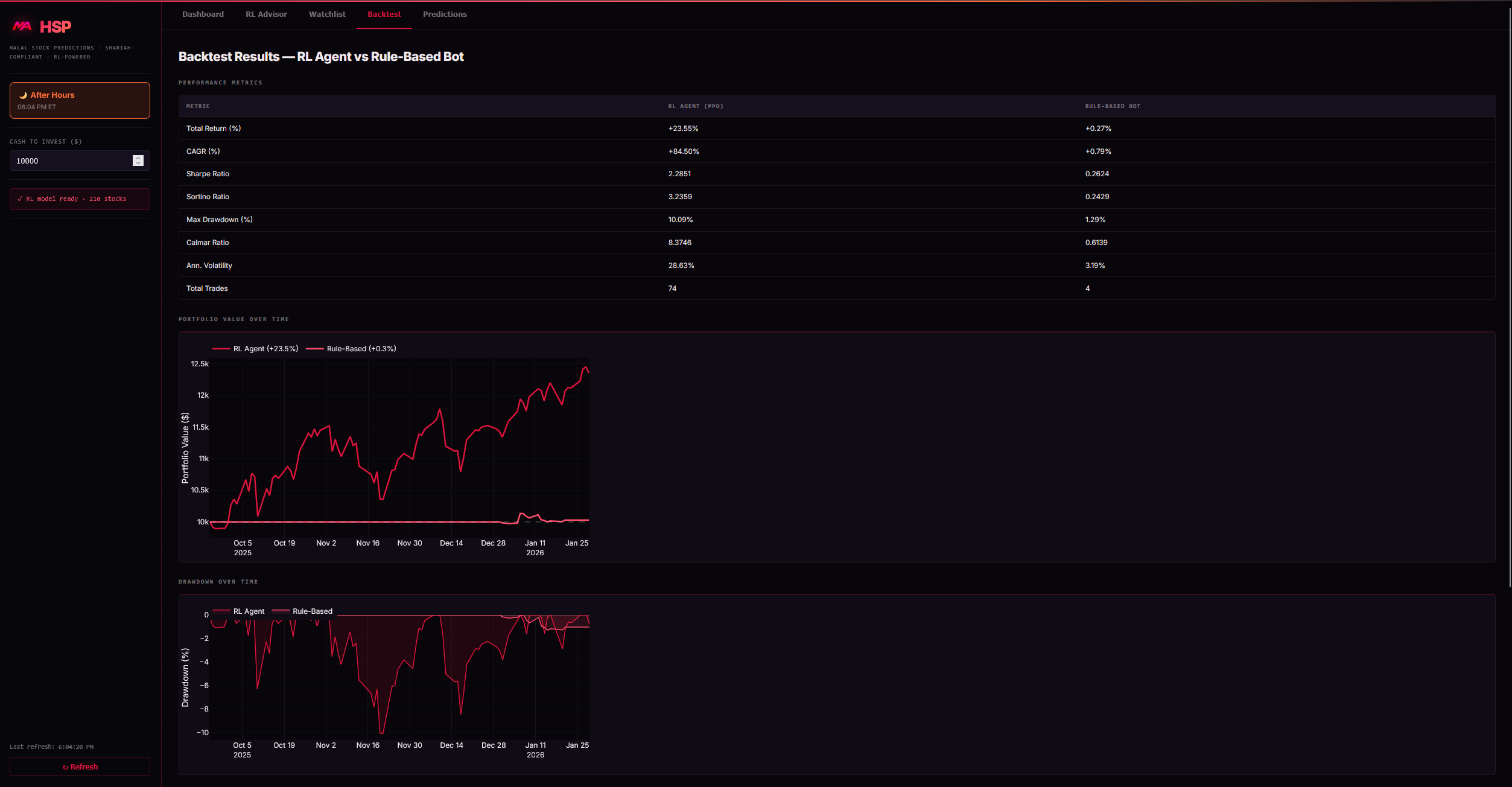Select the Watchlist tab
Viewport: 1512px width, 787px height.
327,14
